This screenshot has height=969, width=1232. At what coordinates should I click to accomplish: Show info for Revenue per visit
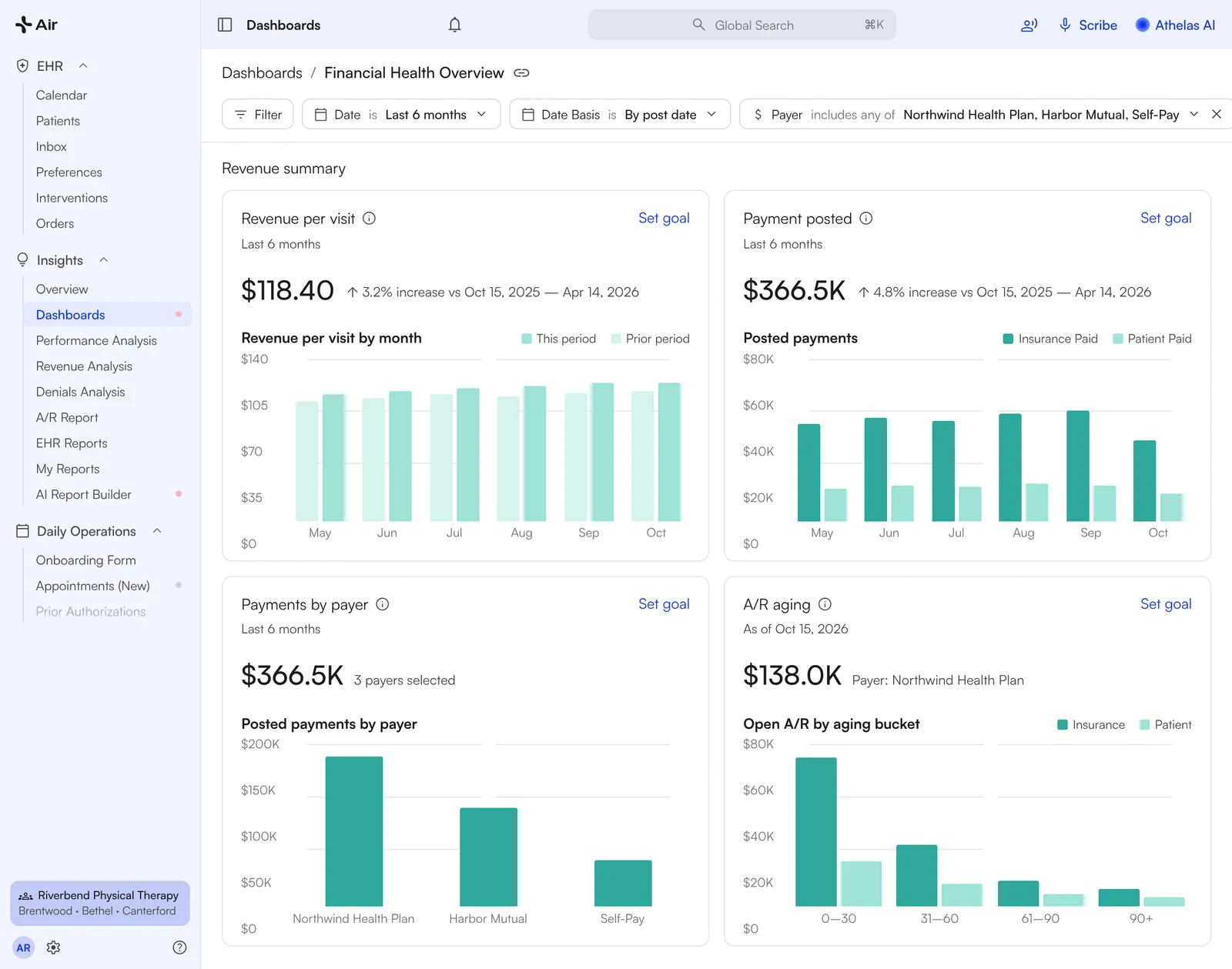coord(370,219)
